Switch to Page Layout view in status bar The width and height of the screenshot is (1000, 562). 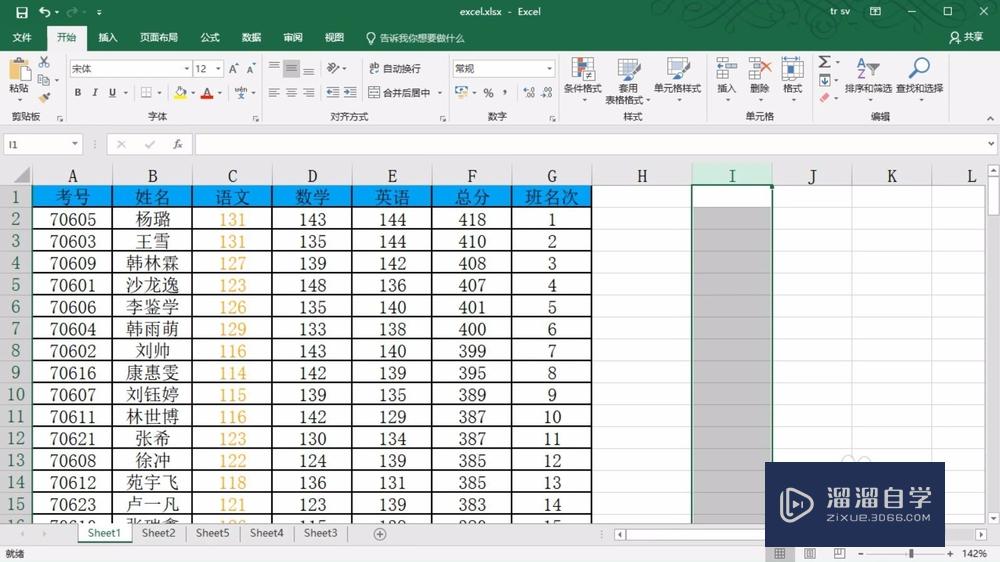[x=809, y=554]
